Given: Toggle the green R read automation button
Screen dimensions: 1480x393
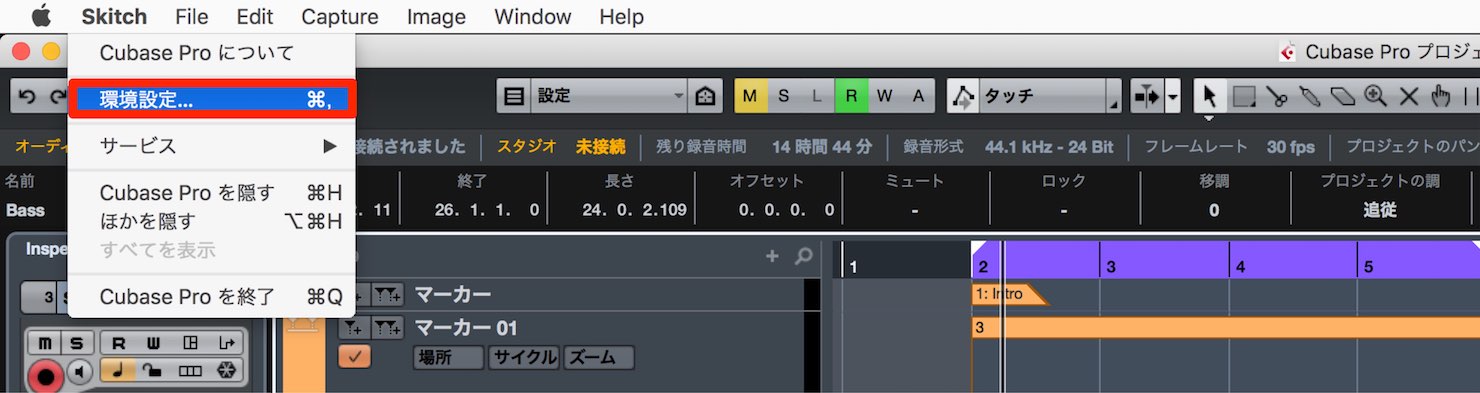Looking at the screenshot, I should point(851,96).
